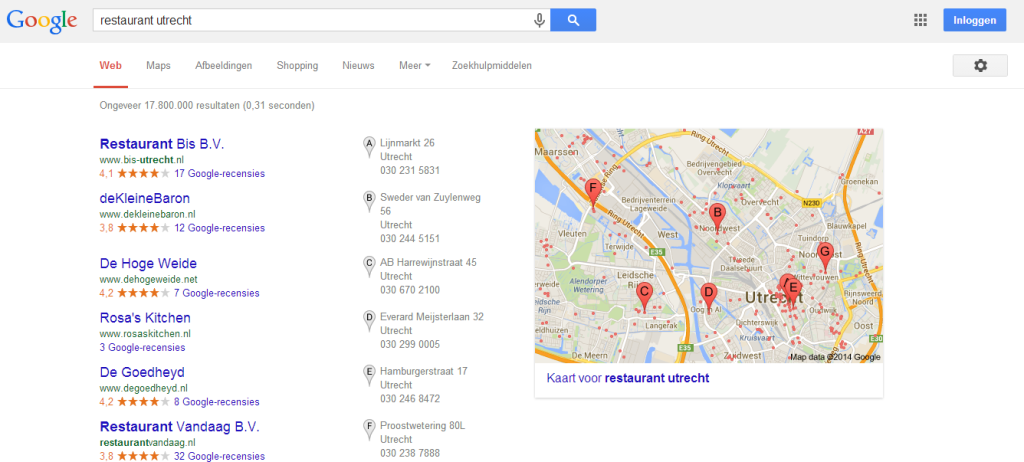Screen dimensions: 1024x462
Task: Select map pin C on map
Action: pos(645,294)
